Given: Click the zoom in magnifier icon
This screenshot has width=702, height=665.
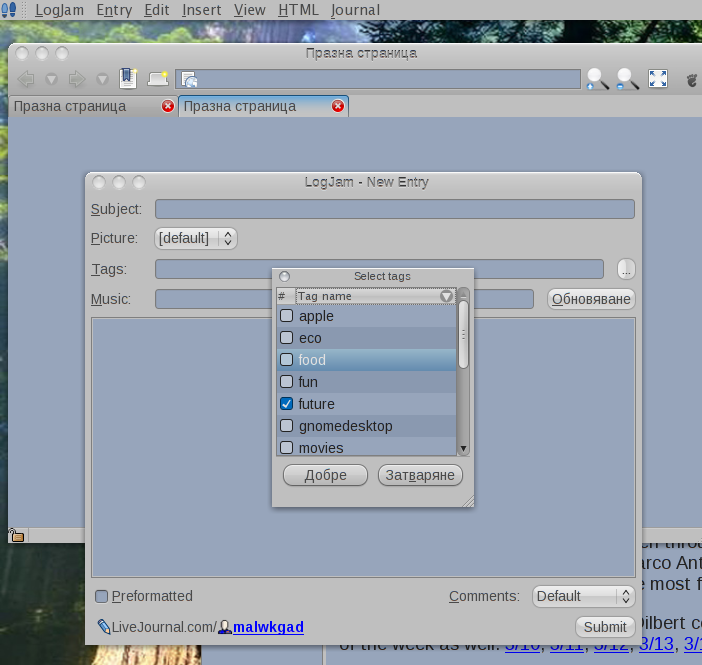Looking at the screenshot, I should [597, 79].
